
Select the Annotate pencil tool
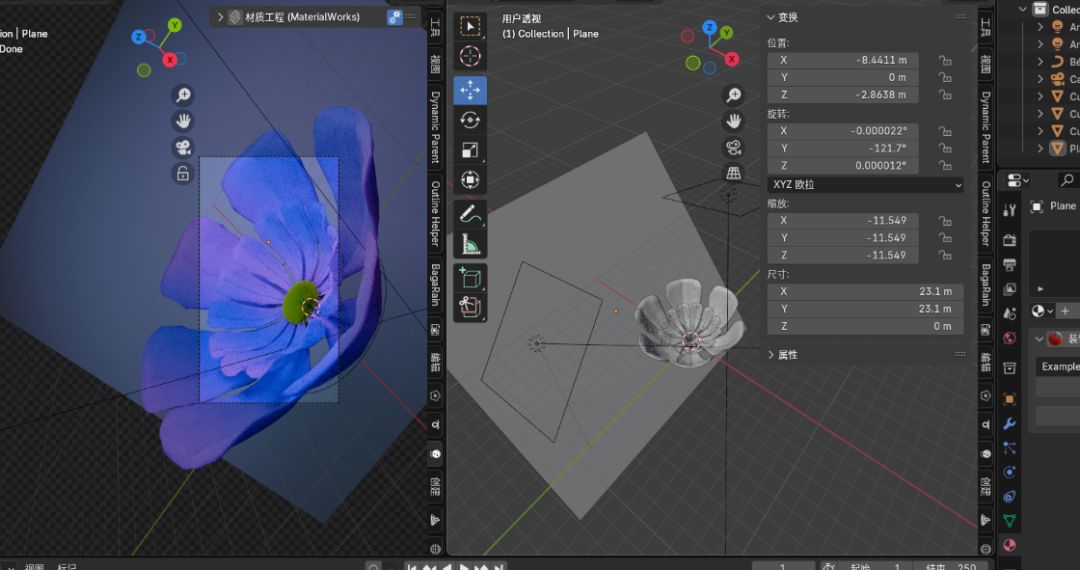[469, 213]
